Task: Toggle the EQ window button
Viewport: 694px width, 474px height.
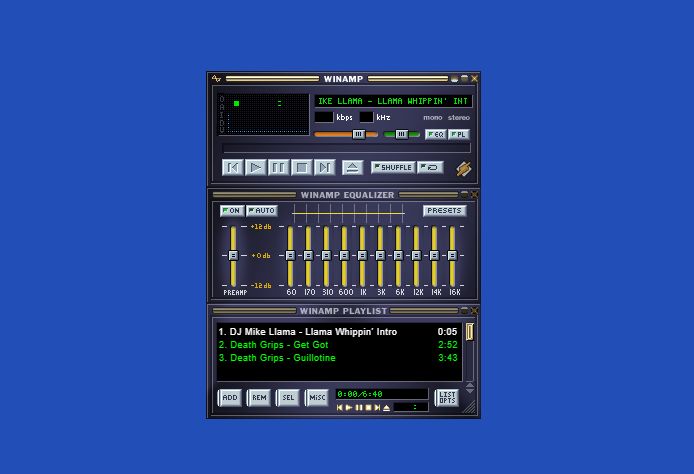Action: [436, 134]
